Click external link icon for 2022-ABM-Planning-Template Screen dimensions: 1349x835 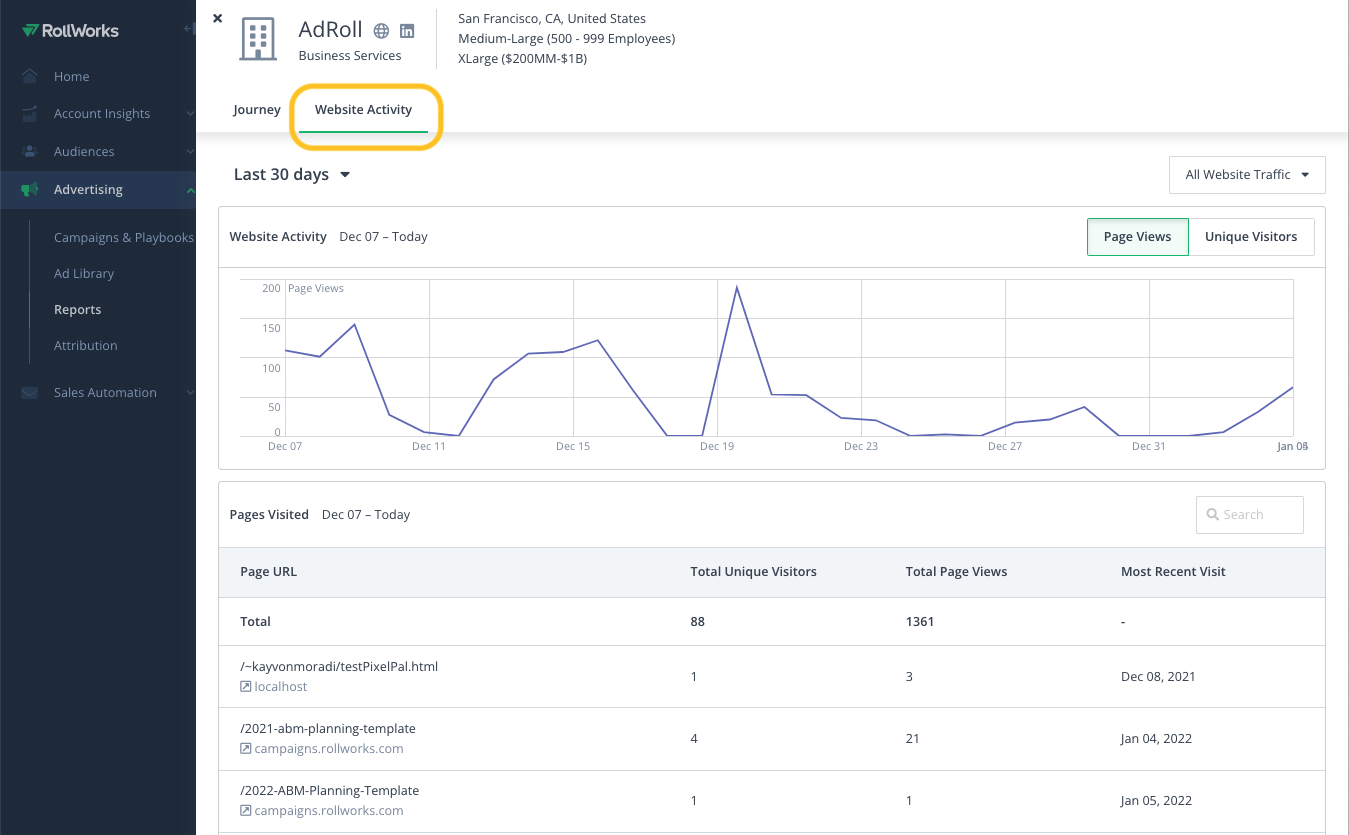(245, 811)
